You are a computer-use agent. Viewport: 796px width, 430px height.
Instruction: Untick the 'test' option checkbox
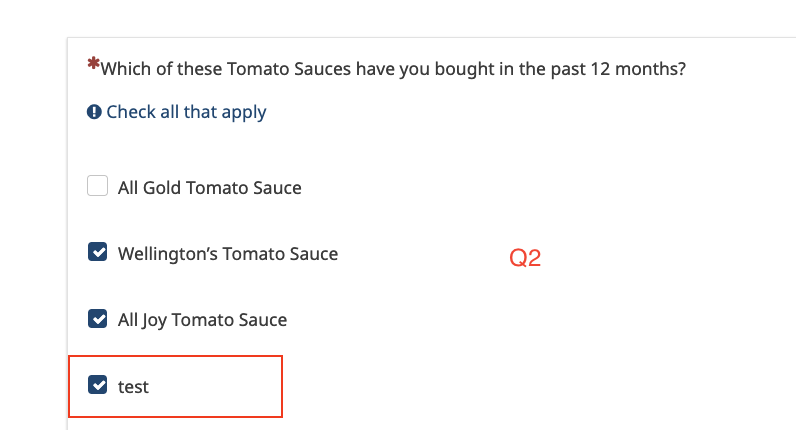click(97, 385)
